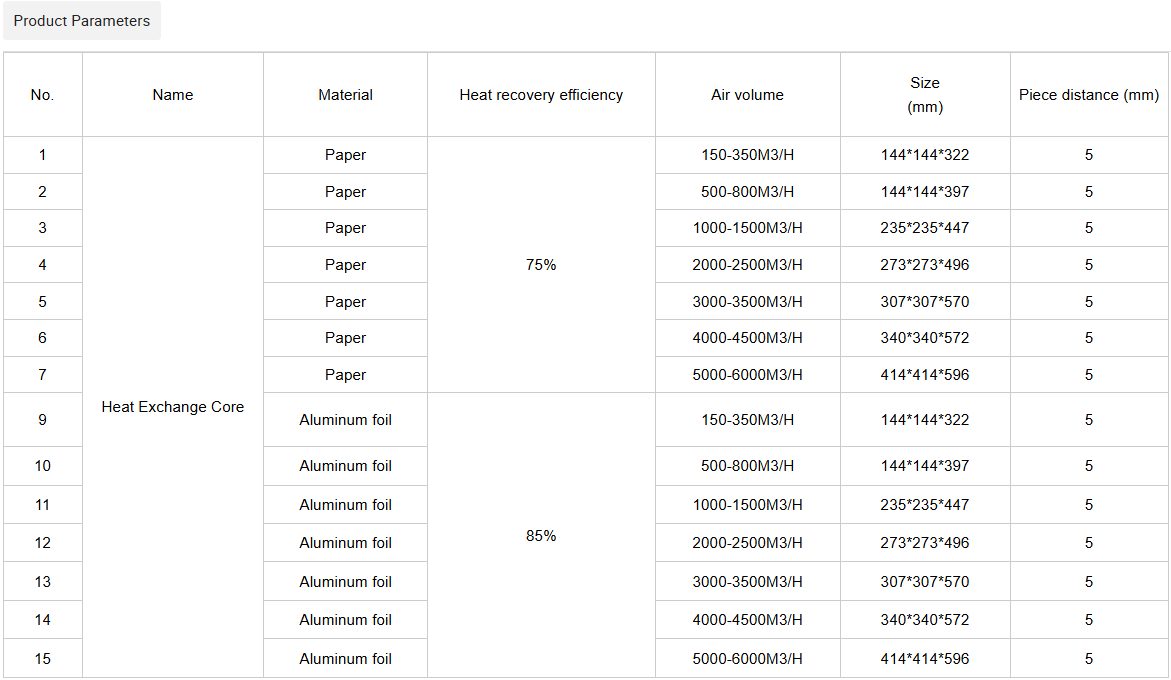This screenshot has height=680, width=1171.
Task: Click row 9 Aluminum foil cell
Action: click(345, 420)
